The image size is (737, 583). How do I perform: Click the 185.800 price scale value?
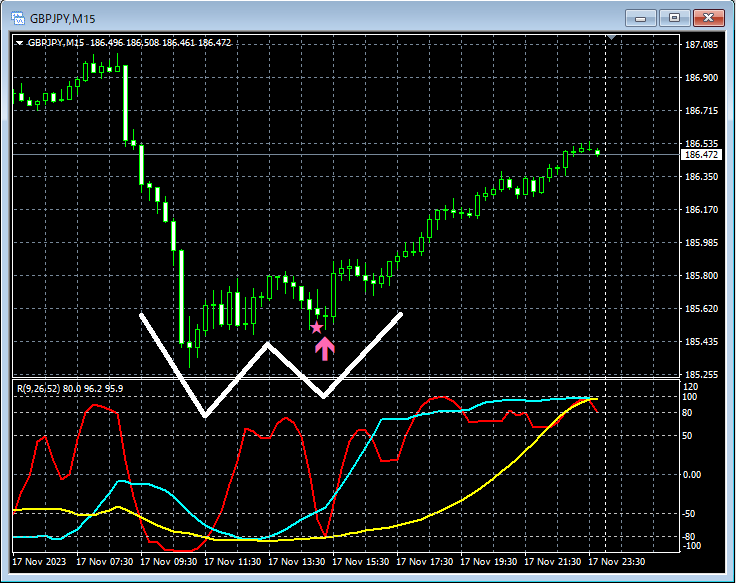click(x=701, y=276)
